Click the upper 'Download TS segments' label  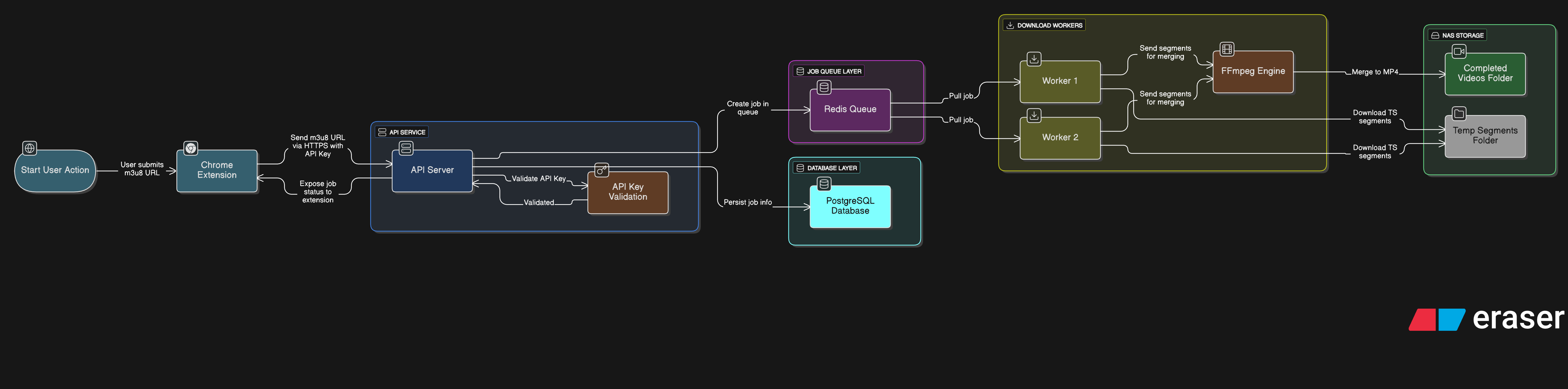click(x=1375, y=117)
